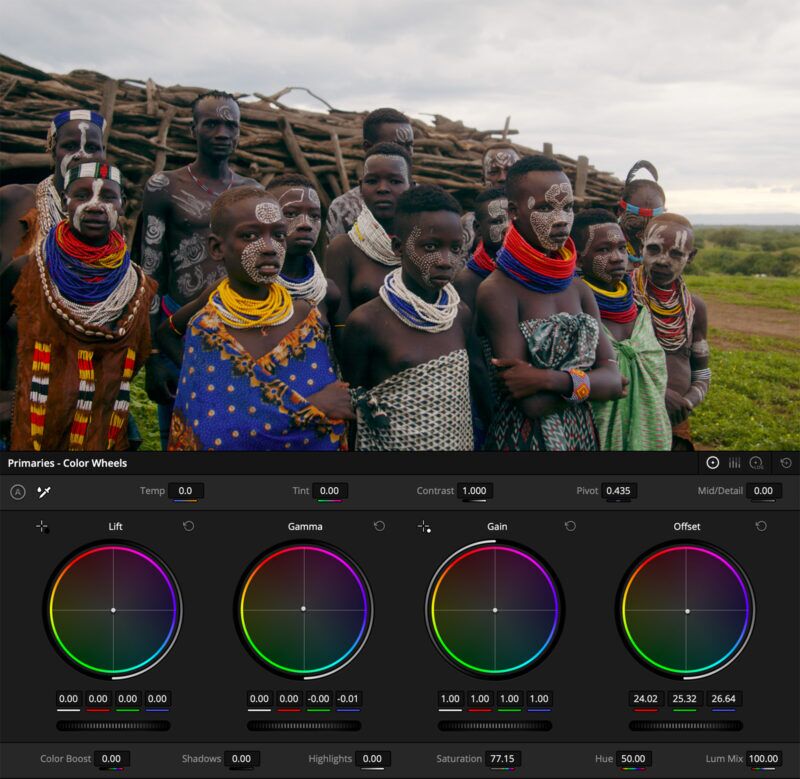Click the Auto Balance 'A' button
Viewport: 800px width, 779px height.
[x=18, y=492]
